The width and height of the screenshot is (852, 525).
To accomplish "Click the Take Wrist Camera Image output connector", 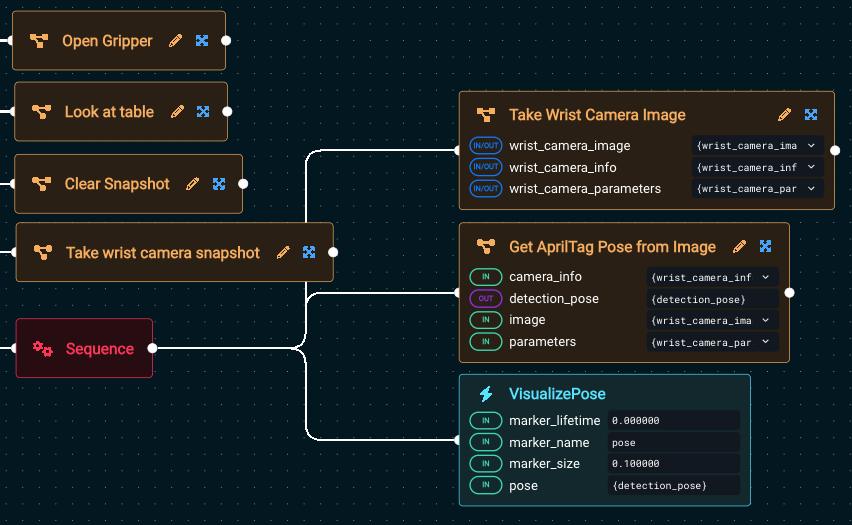I will click(x=835, y=150).
